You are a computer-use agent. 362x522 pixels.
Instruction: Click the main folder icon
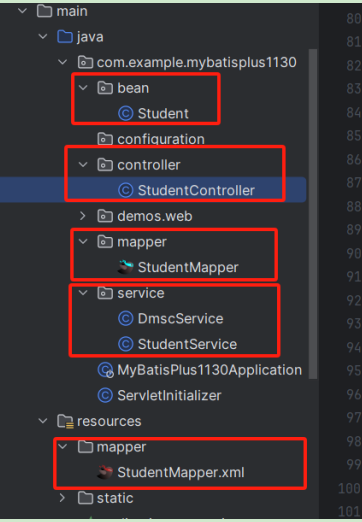44,11
